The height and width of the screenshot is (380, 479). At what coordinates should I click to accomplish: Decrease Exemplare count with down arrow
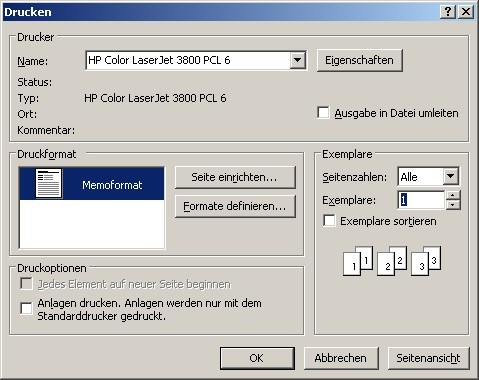point(453,205)
